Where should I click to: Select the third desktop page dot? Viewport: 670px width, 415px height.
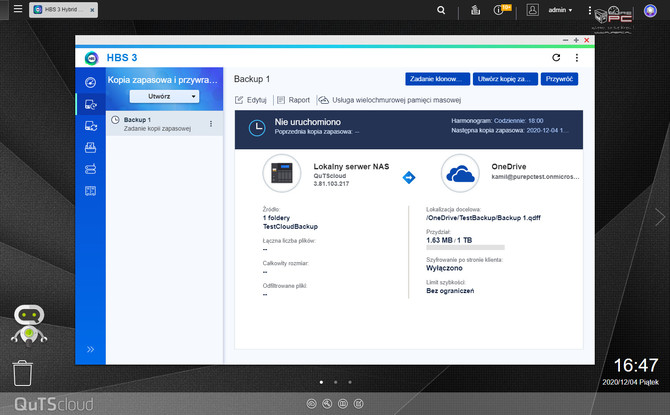[x=350, y=382]
